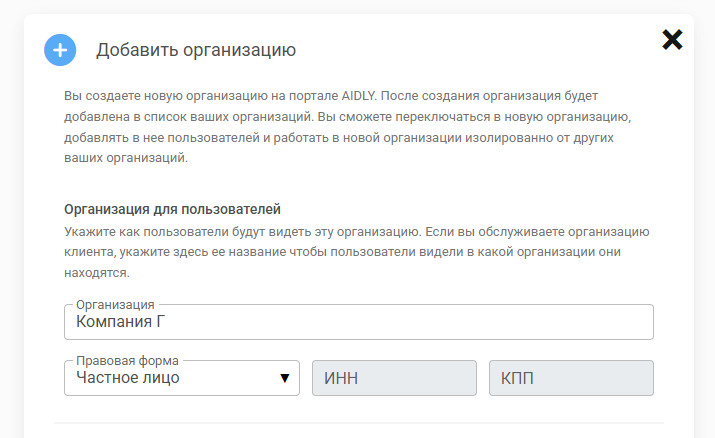
Task: Click the КПП placeholder text
Action: [x=516, y=378]
